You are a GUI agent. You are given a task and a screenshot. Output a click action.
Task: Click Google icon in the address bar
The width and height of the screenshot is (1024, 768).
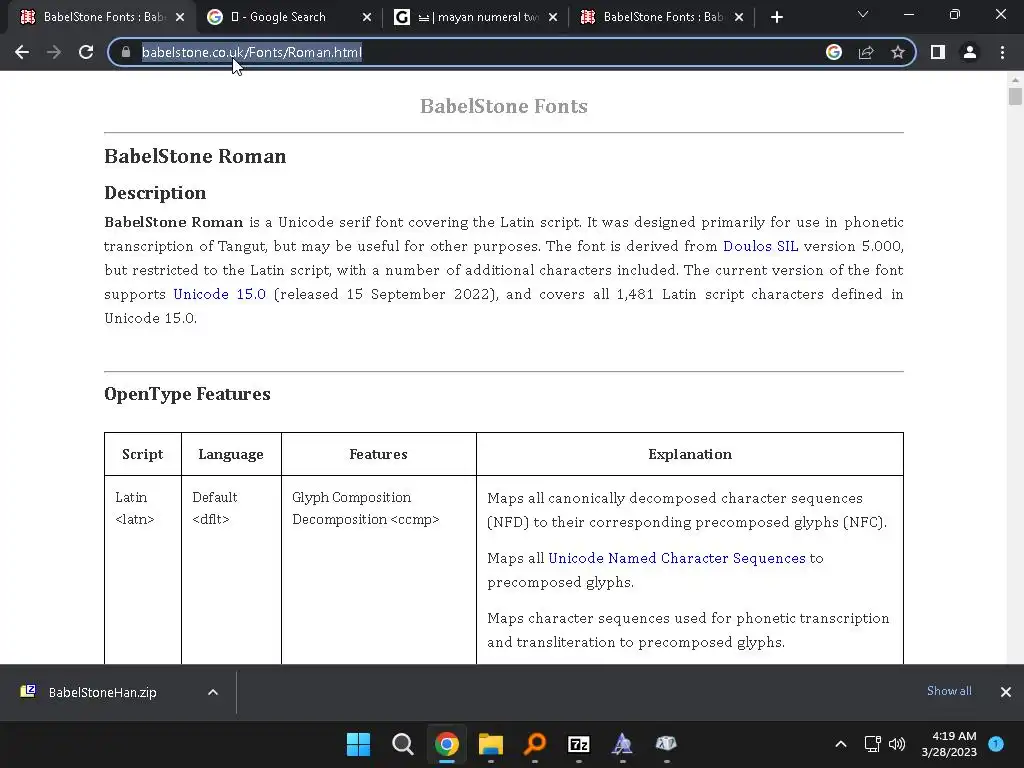coord(834,52)
